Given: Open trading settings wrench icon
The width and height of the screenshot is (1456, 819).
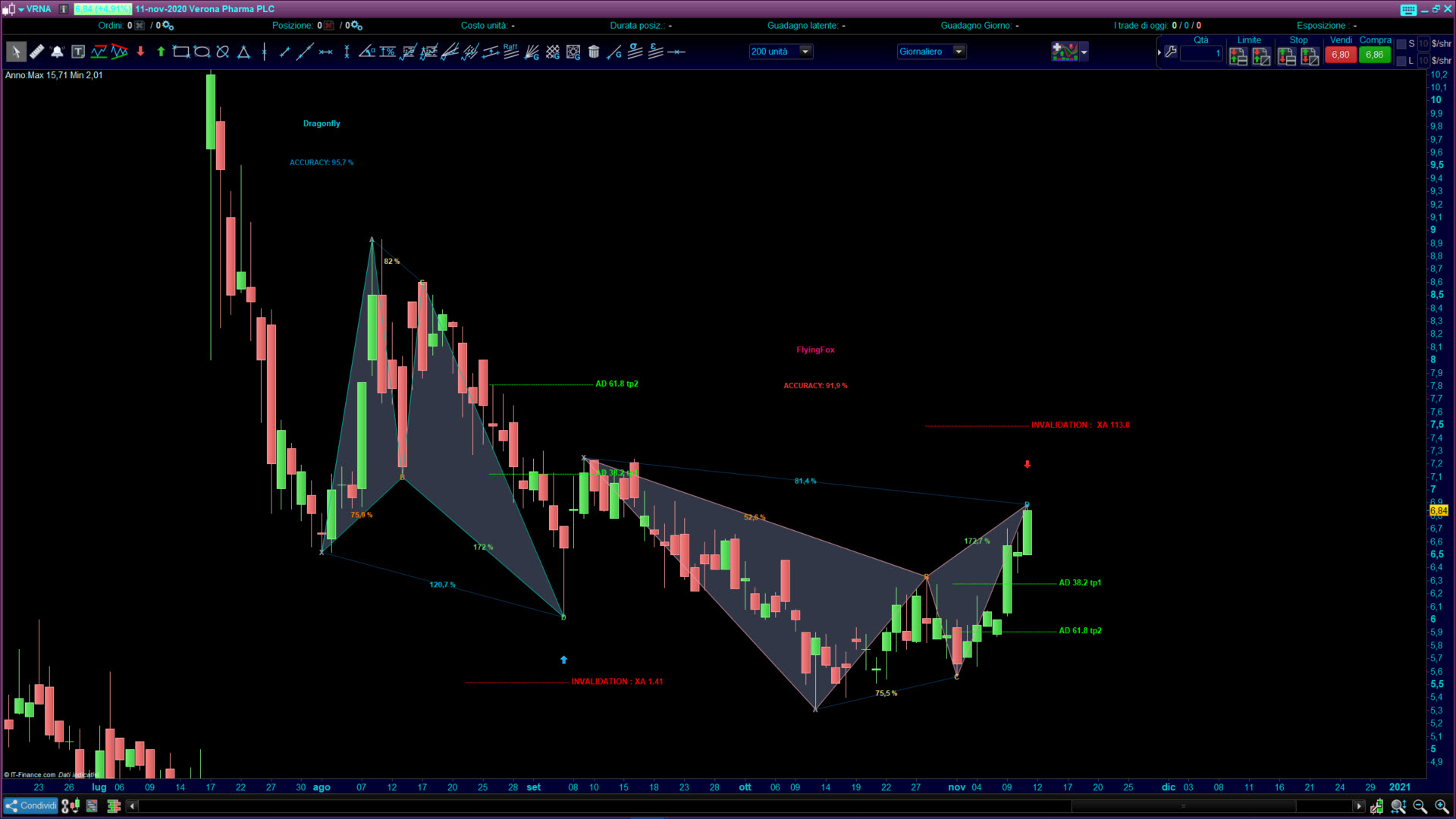Looking at the screenshot, I should [x=1171, y=52].
